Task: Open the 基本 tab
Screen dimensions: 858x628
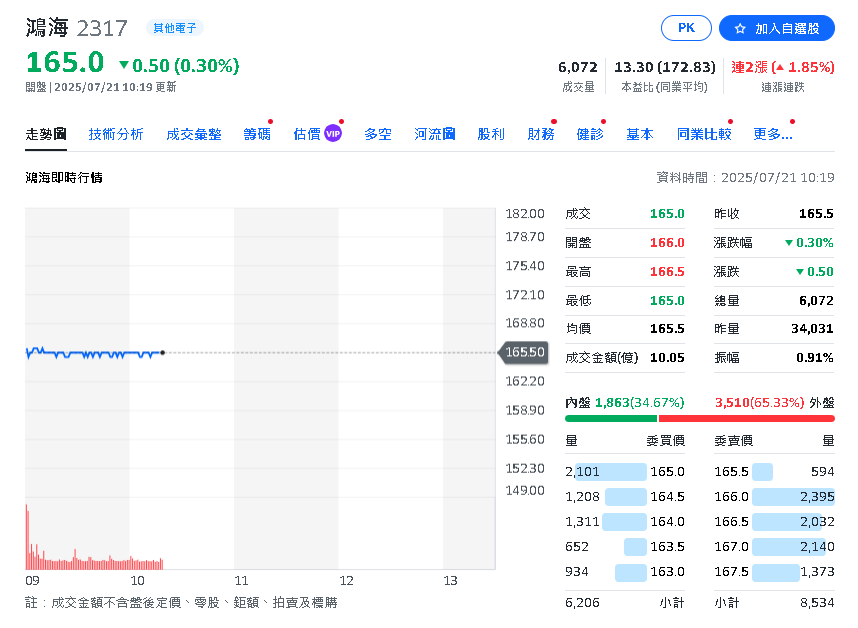Action: [x=640, y=134]
